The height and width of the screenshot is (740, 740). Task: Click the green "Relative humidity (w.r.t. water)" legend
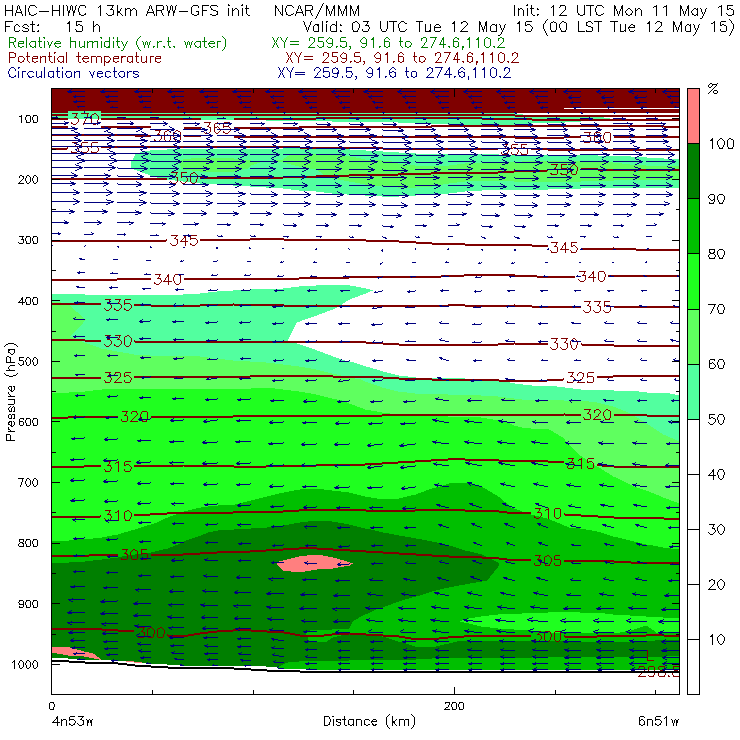coord(117,43)
